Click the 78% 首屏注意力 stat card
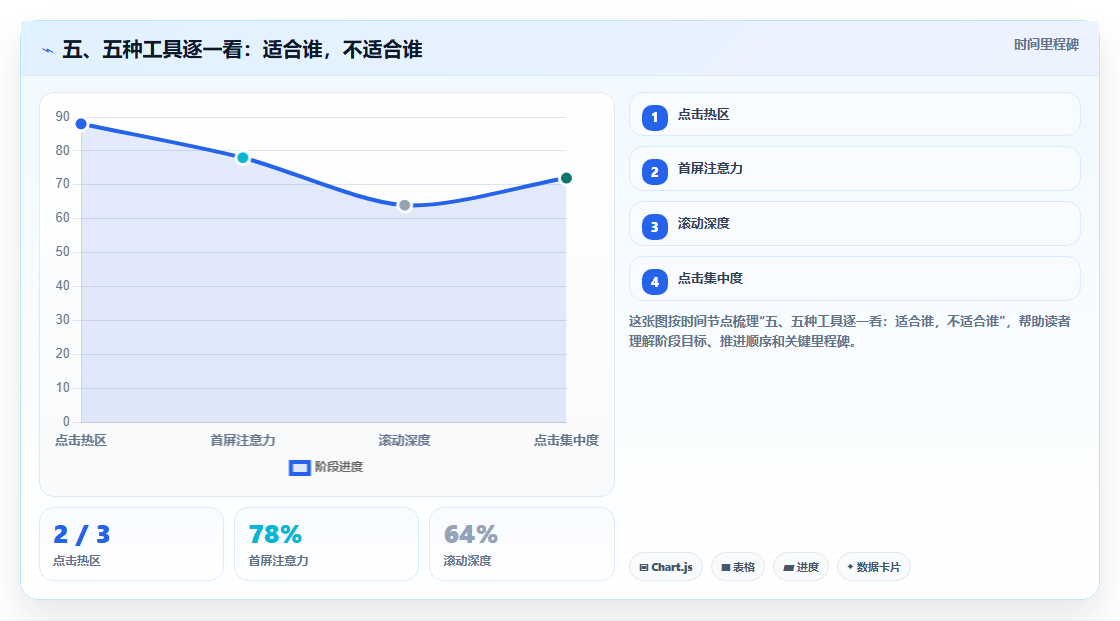Screen dimensions: 1120x621 tap(326, 544)
